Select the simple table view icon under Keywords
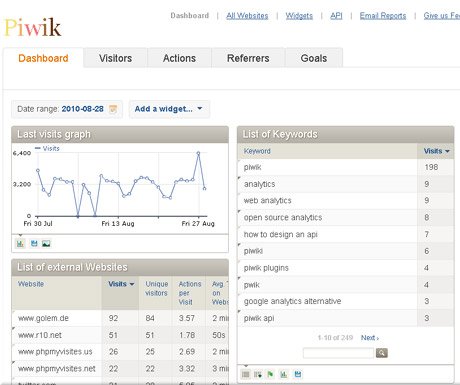Screen dimensions: 460x385 [246, 374]
